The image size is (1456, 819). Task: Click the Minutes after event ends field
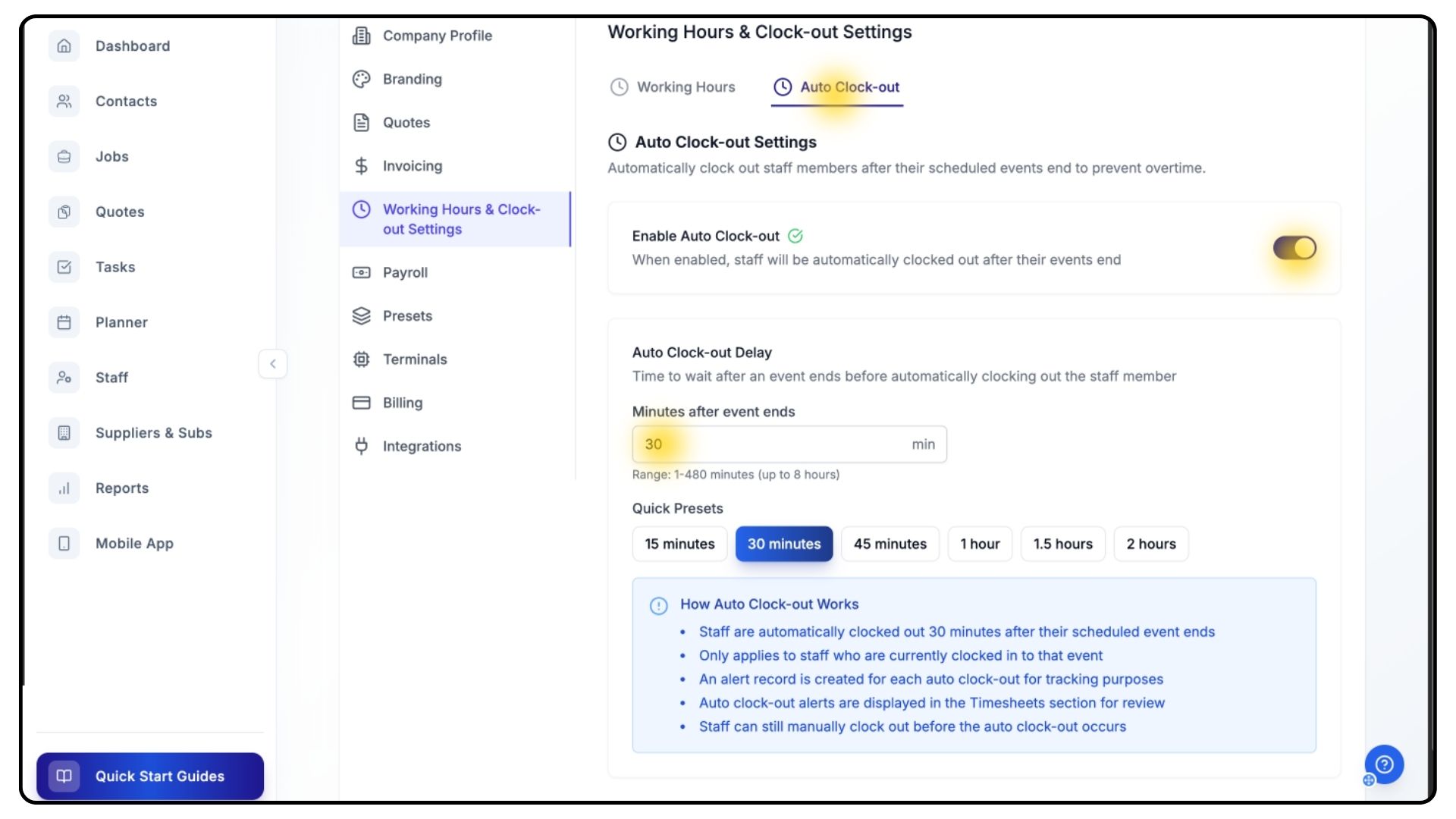[773, 444]
